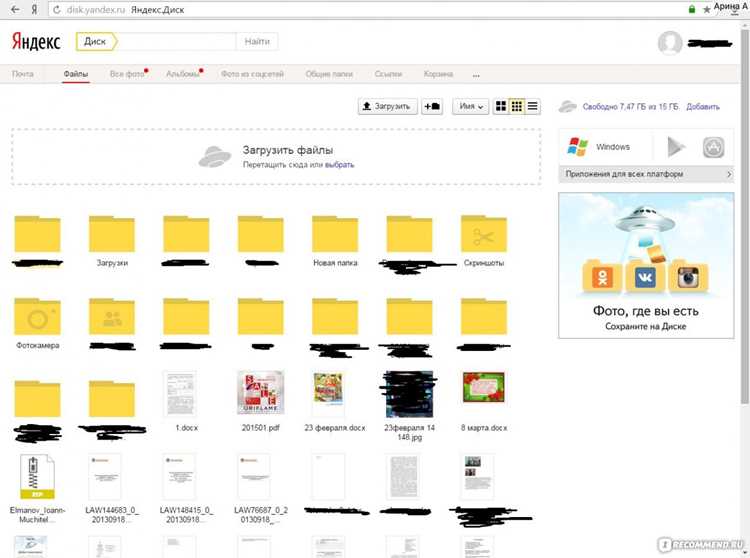750x558 pixels.
Task: Click the Windows app download icon
Action: [577, 147]
